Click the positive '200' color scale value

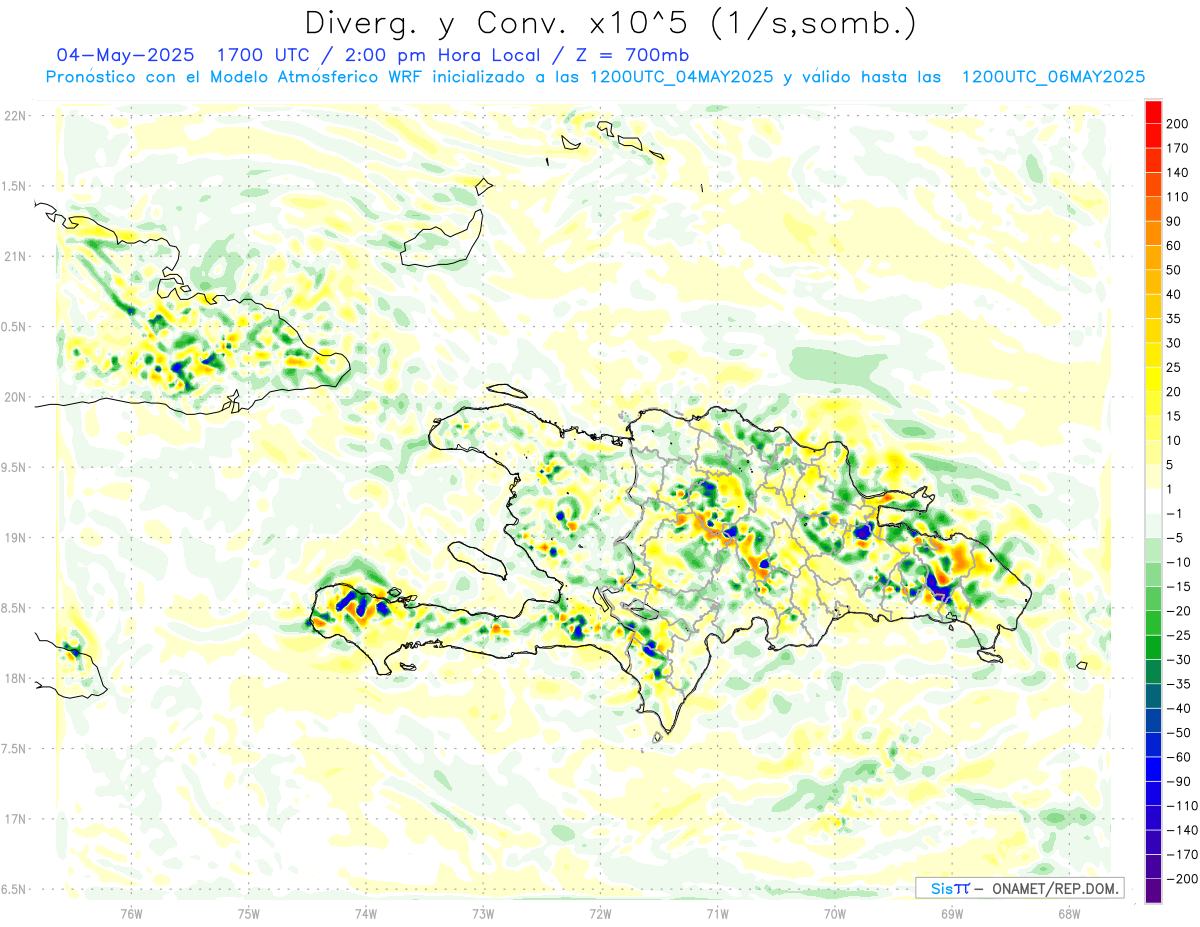(x=1177, y=124)
